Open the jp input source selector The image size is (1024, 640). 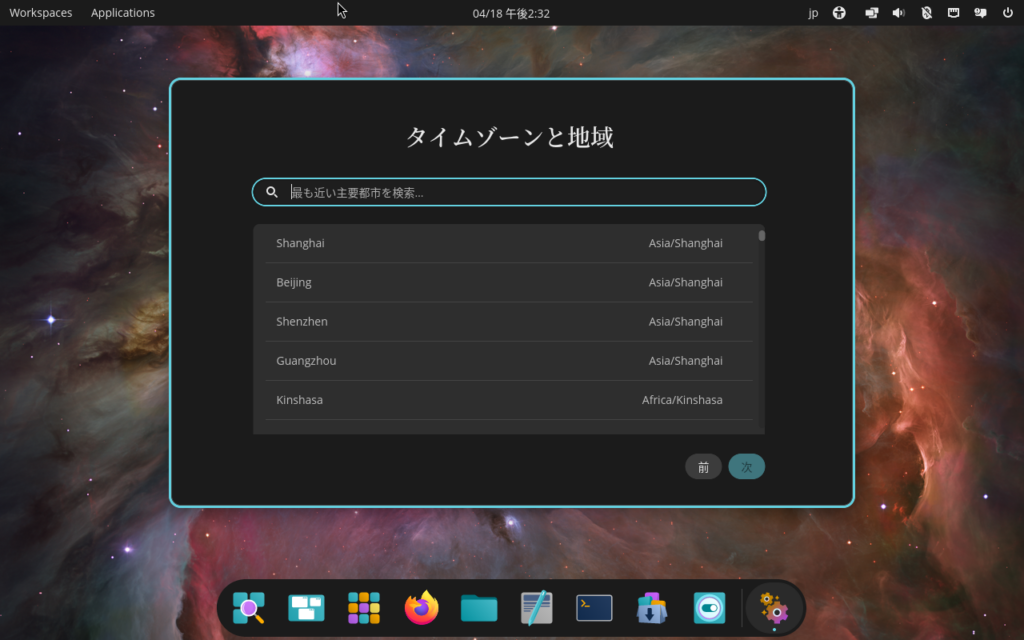813,13
